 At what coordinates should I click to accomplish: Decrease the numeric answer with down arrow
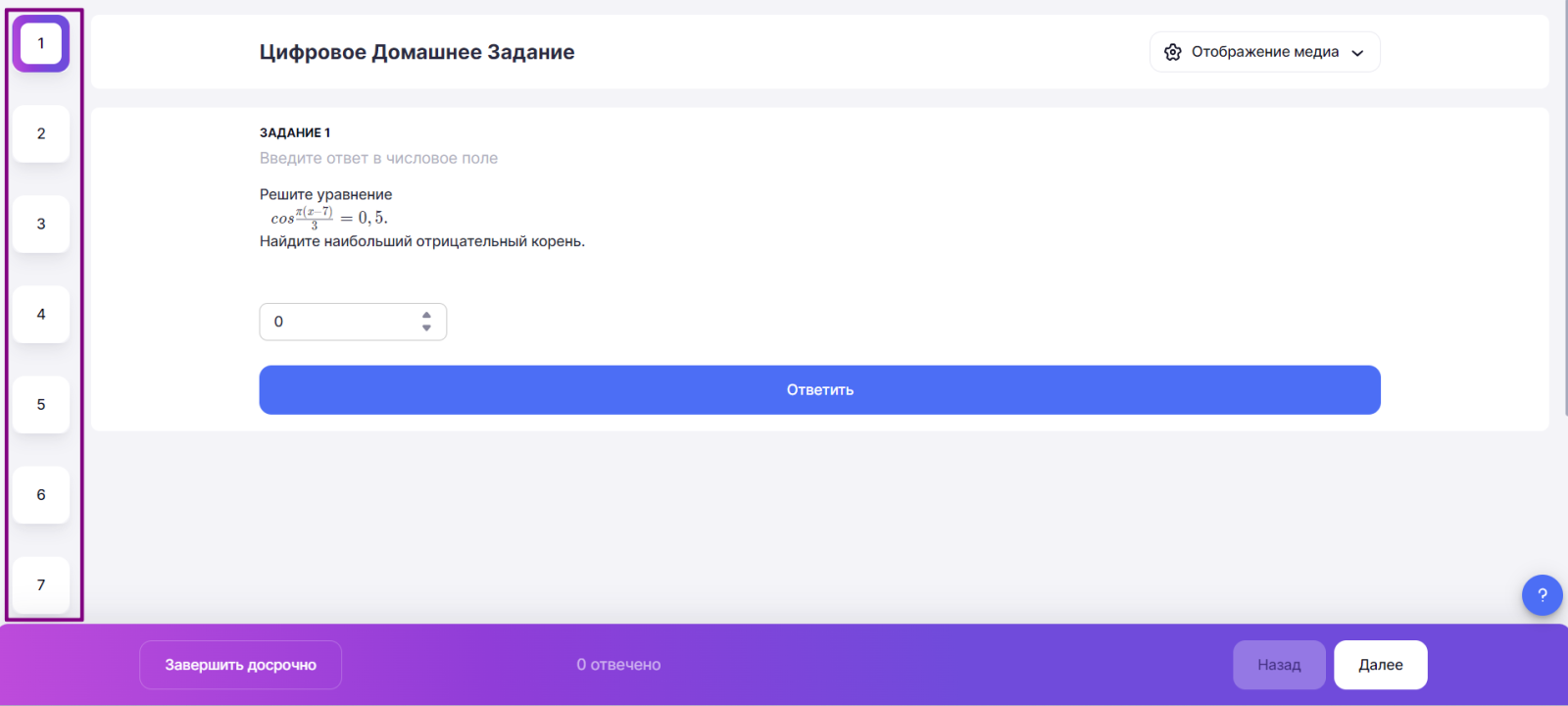click(426, 328)
